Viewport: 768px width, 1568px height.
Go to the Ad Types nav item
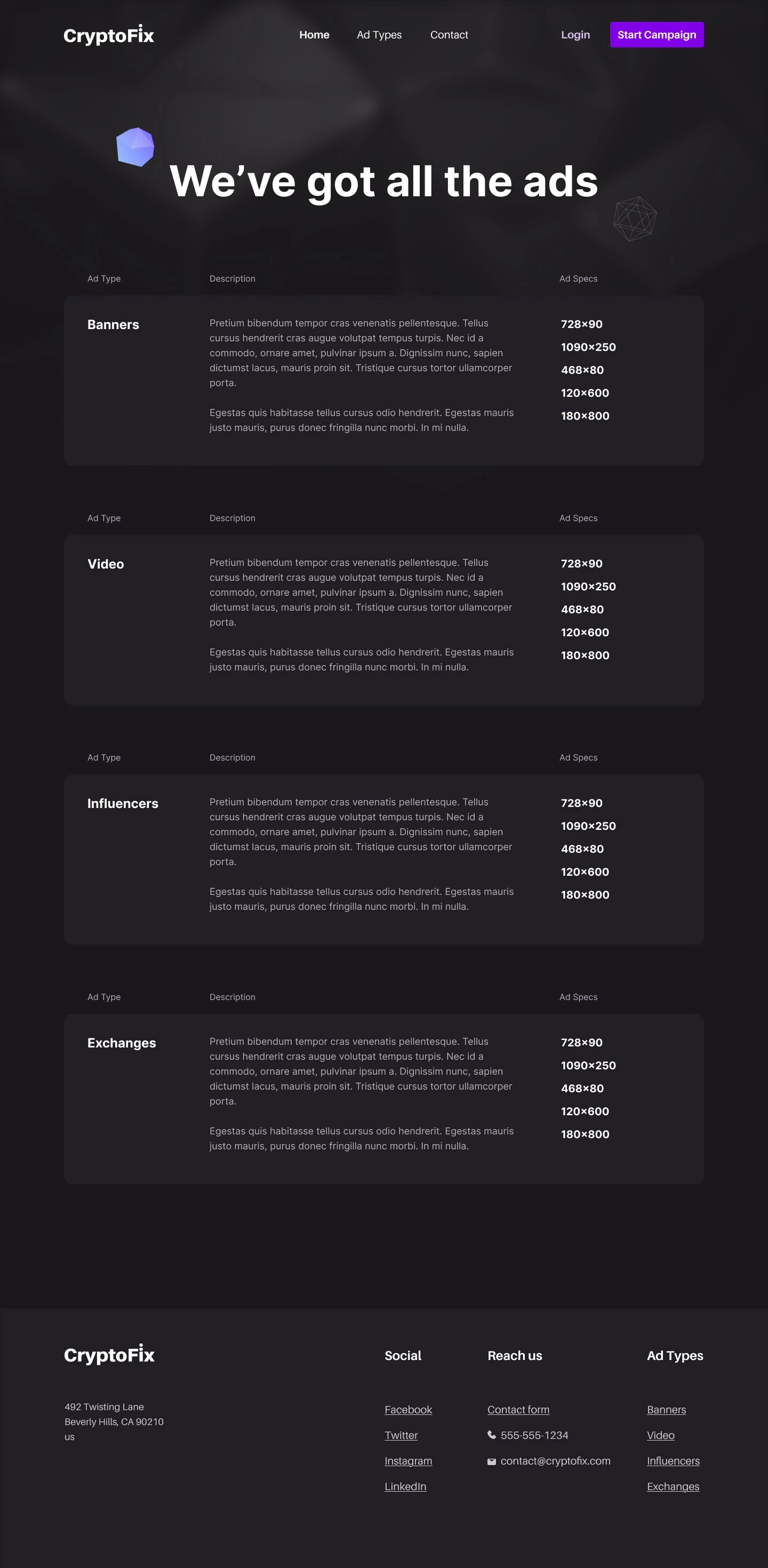point(379,35)
